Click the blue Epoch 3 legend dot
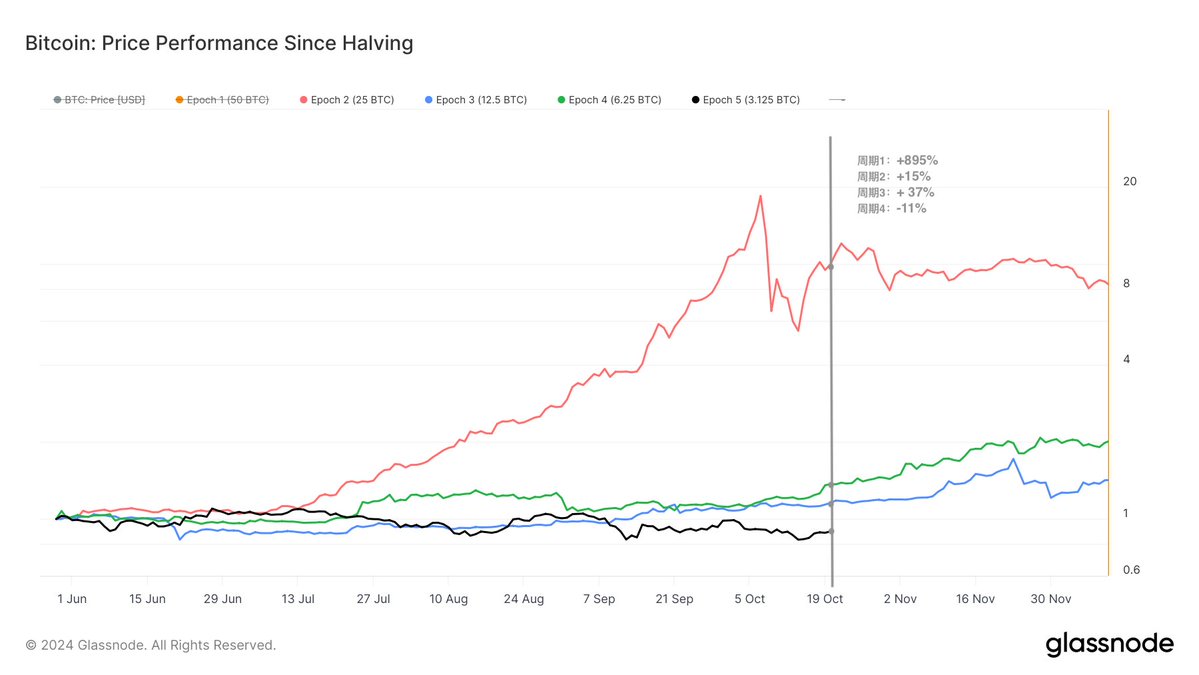Viewport: 1199px width, 675px height. point(430,100)
